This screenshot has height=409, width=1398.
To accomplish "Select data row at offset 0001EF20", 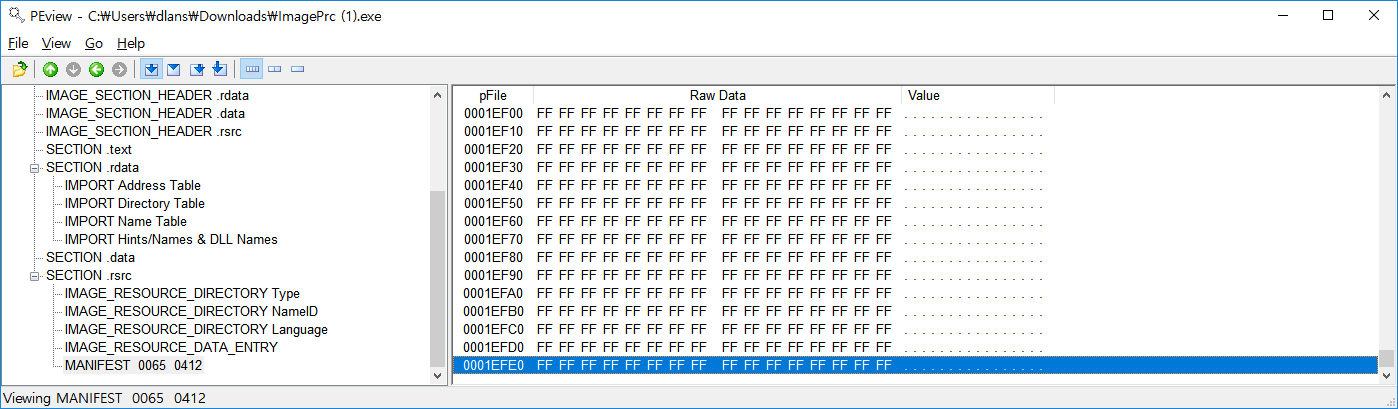I will tap(915, 149).
